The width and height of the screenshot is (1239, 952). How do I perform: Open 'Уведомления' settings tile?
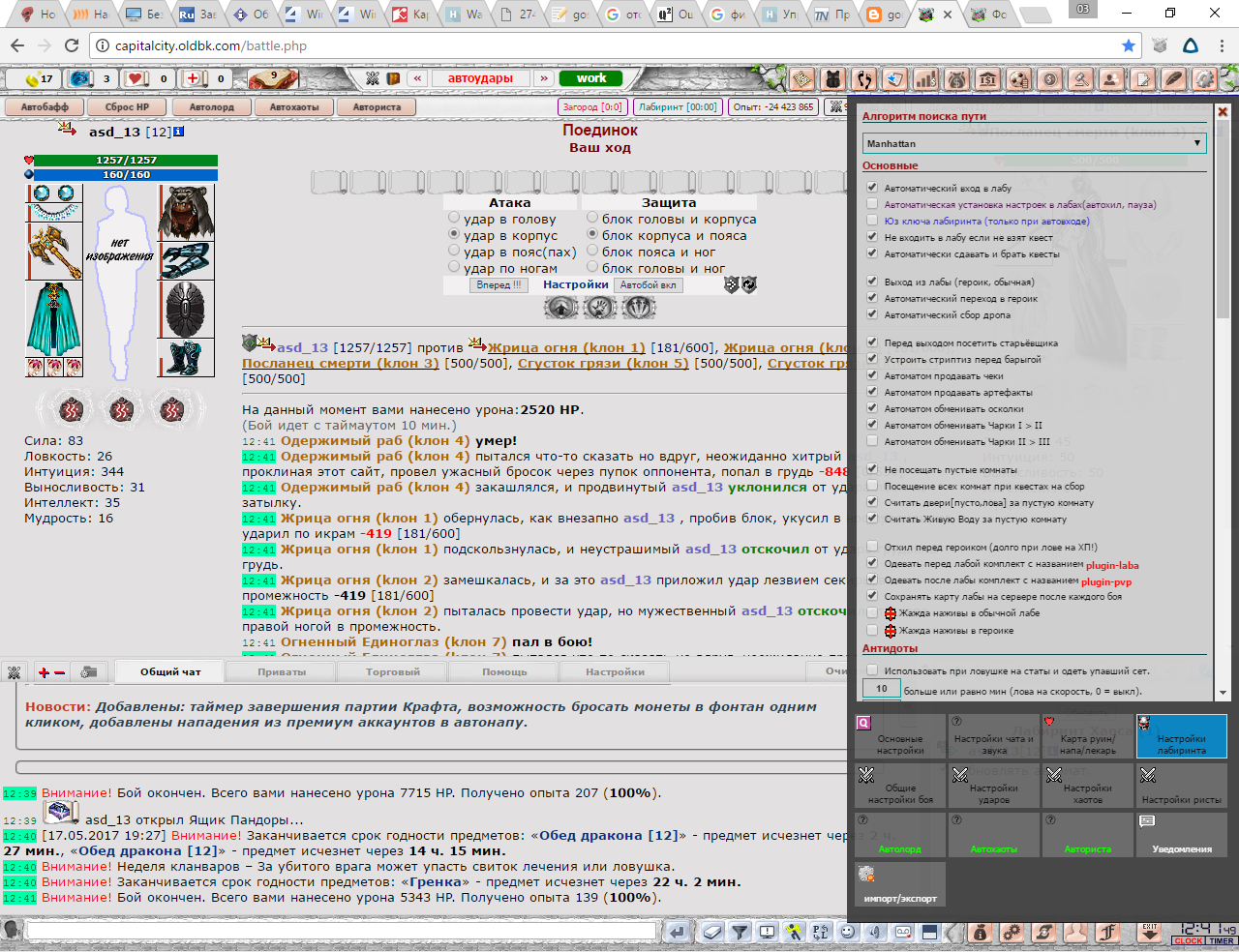(x=1181, y=835)
